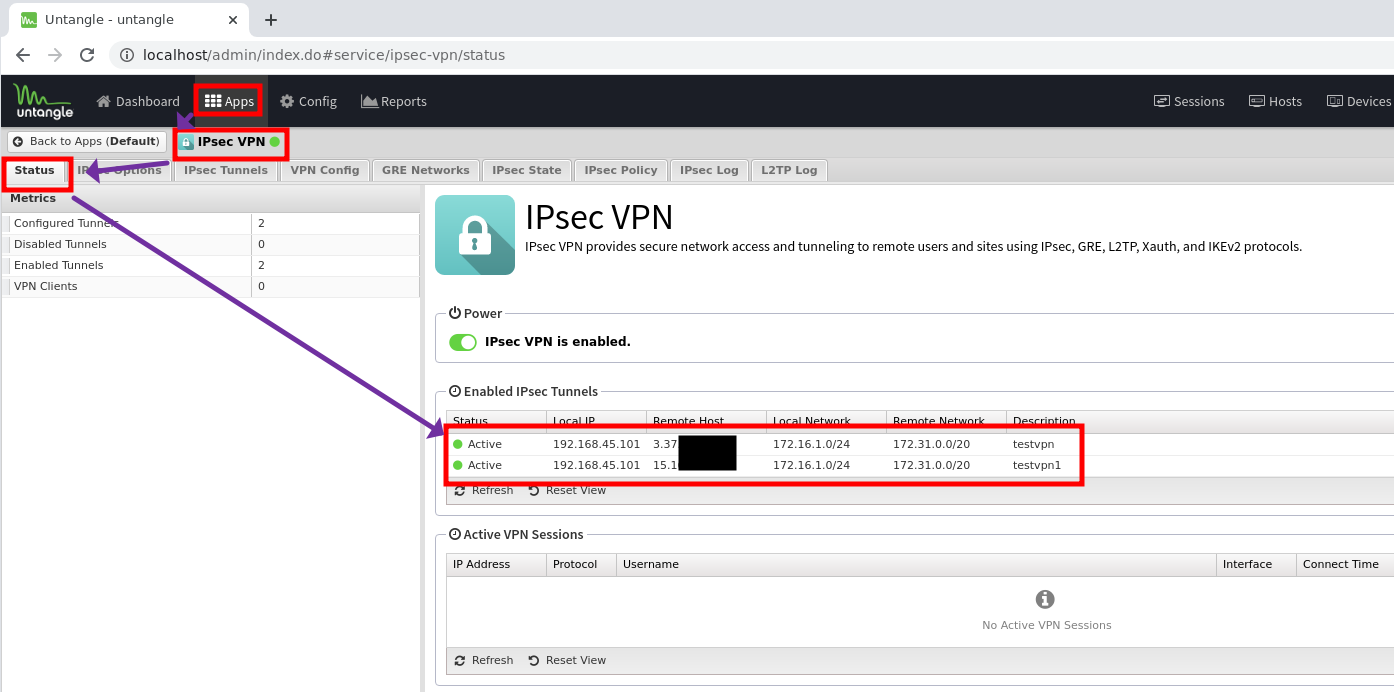Go back in the browser

pos(23,55)
